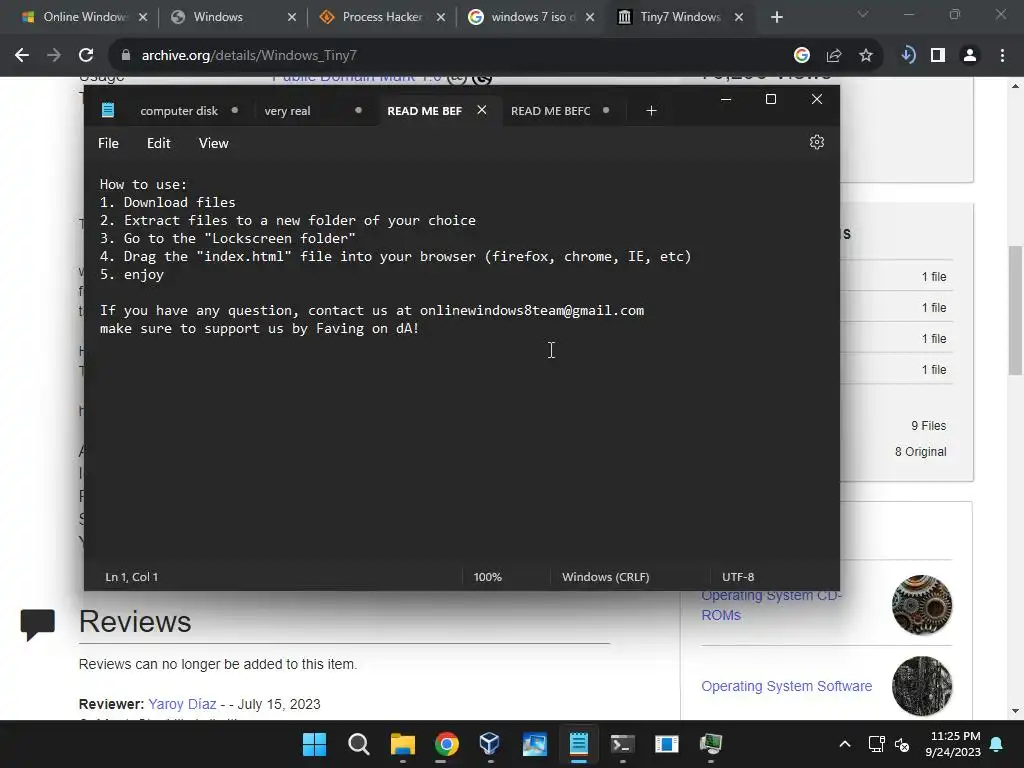
Task: Click Chrome icon on taskbar
Action: tap(447, 744)
